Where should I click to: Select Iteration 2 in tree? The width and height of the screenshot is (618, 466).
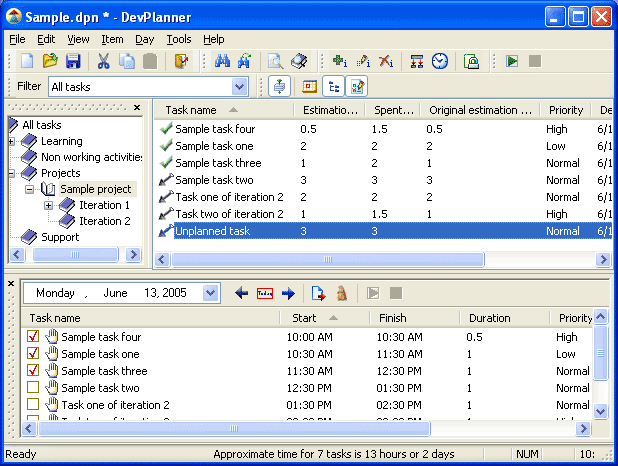click(104, 221)
